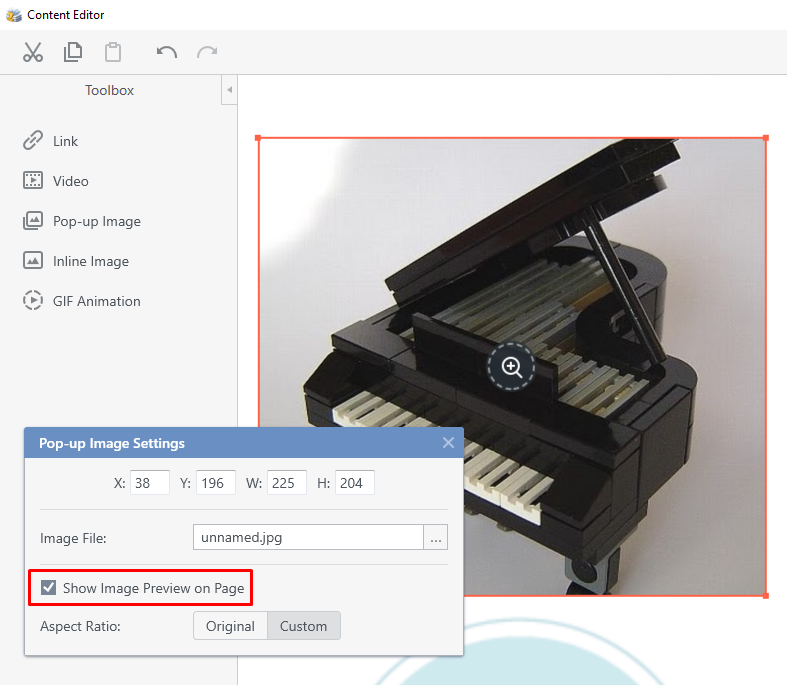Click the Image File name field

(x=308, y=537)
